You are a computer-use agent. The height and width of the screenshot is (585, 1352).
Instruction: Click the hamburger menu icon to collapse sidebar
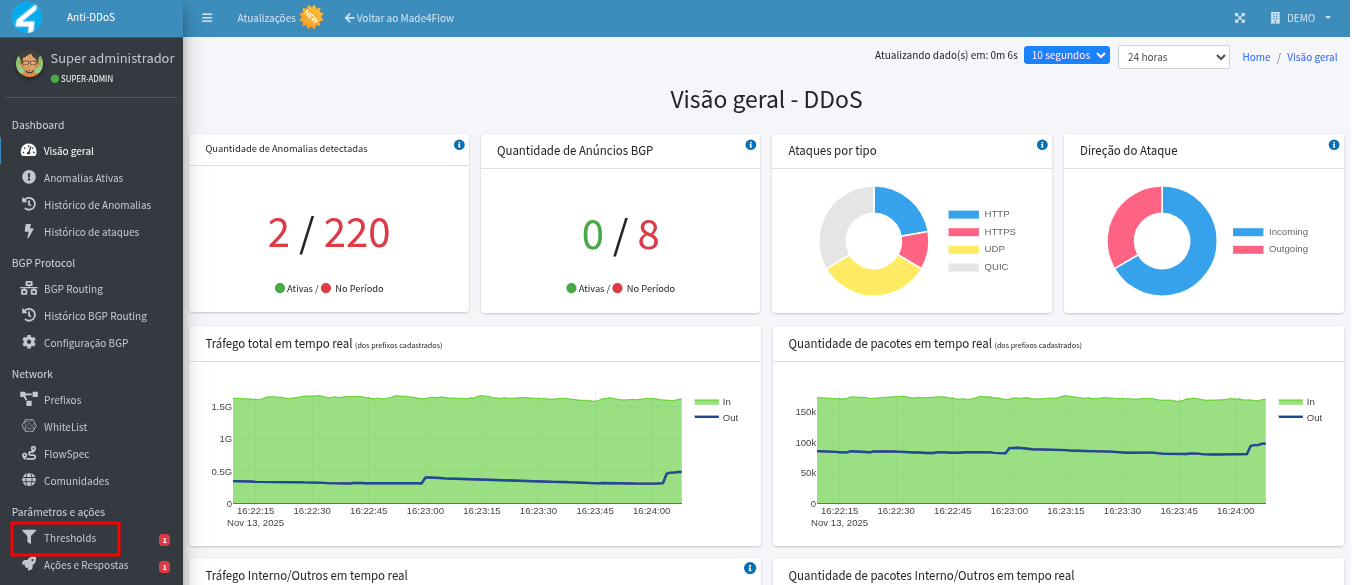pos(207,18)
